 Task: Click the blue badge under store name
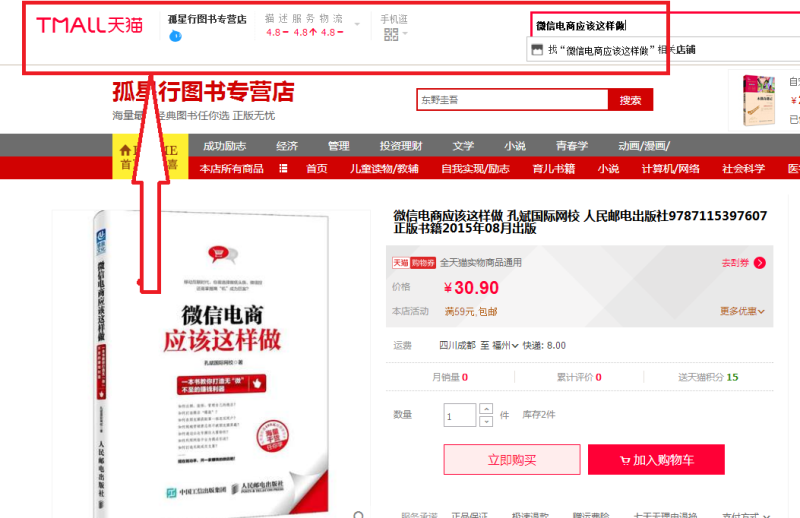point(175,36)
